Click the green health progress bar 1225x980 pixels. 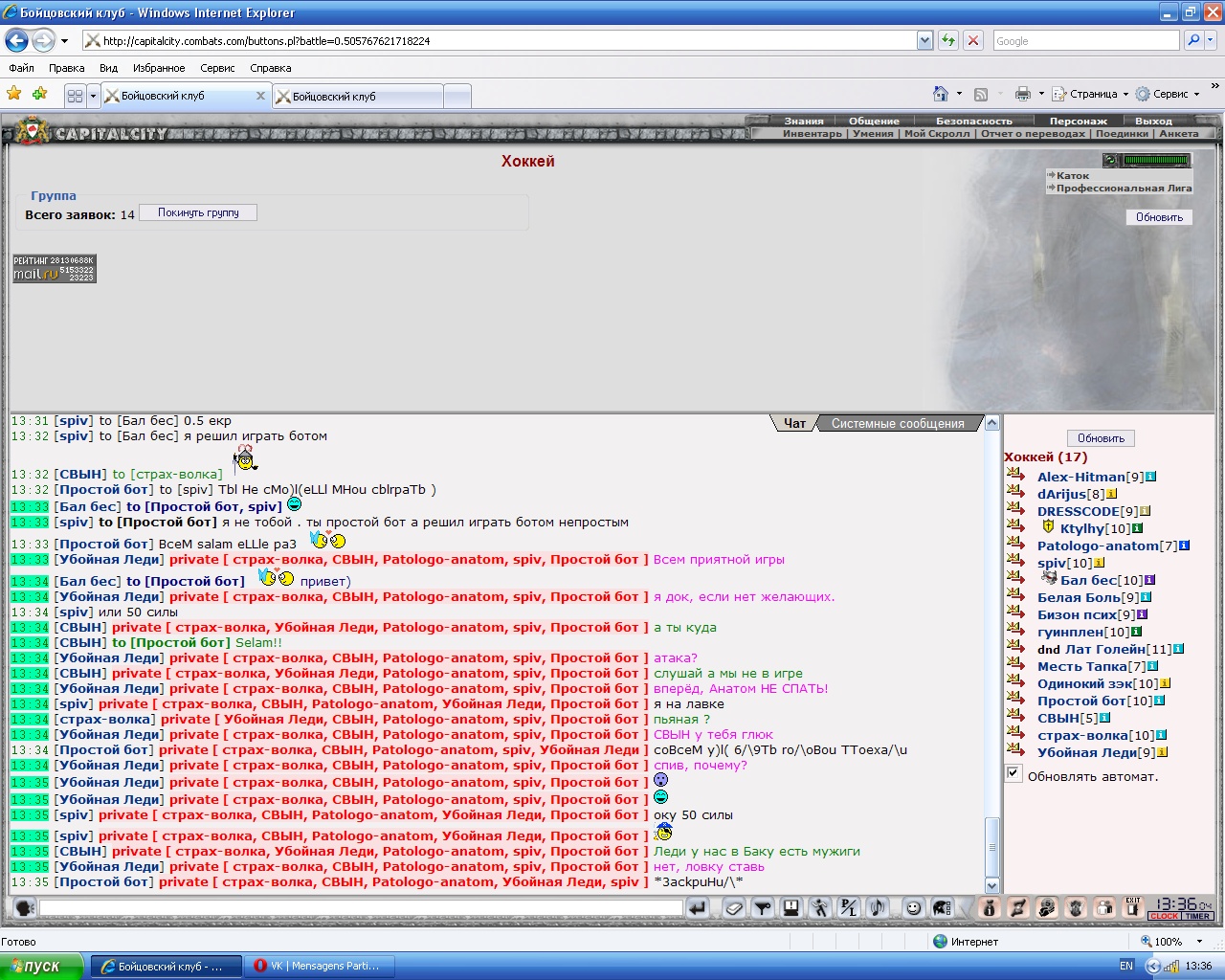1156,160
